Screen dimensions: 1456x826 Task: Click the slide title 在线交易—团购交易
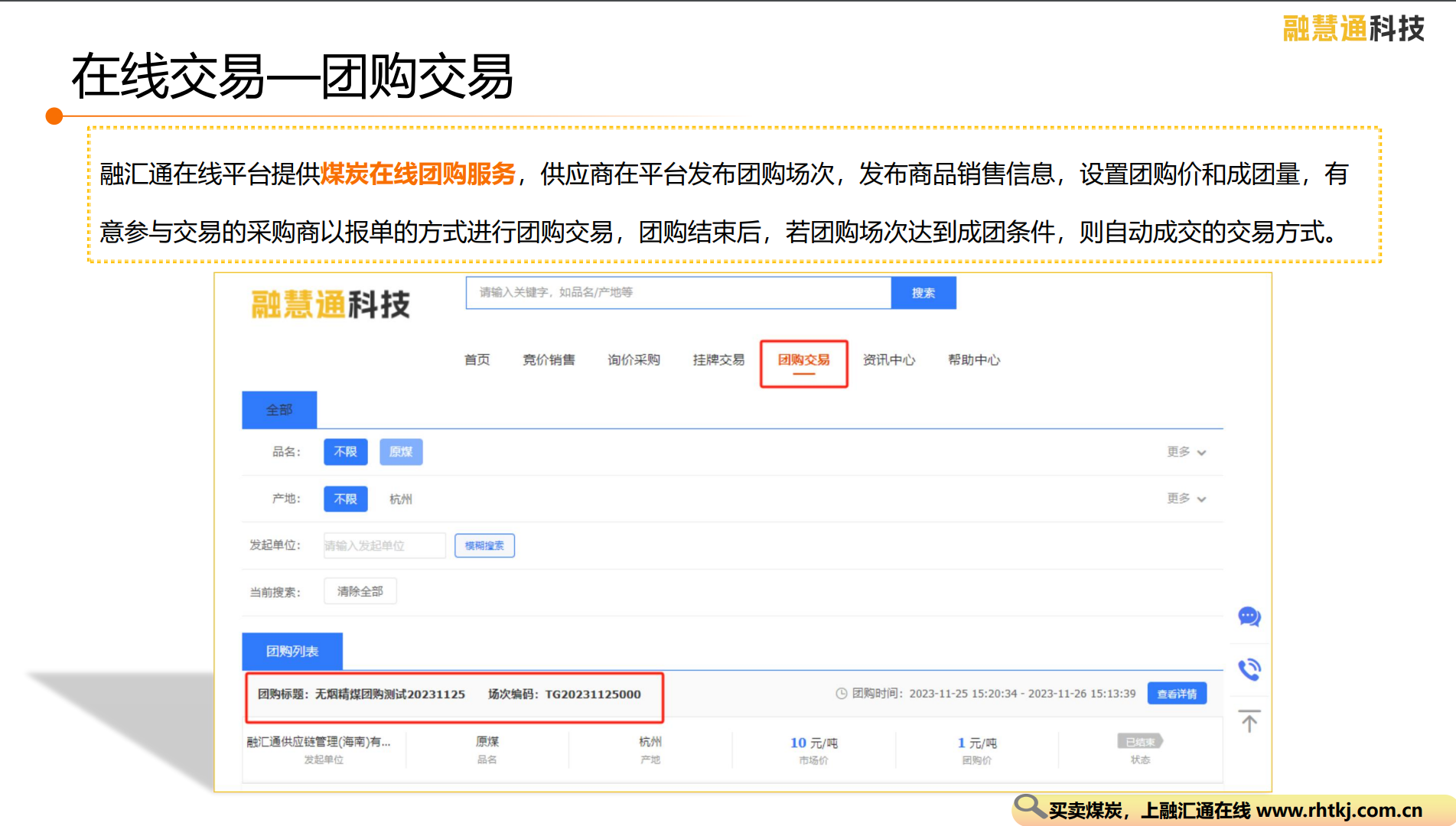pos(292,76)
